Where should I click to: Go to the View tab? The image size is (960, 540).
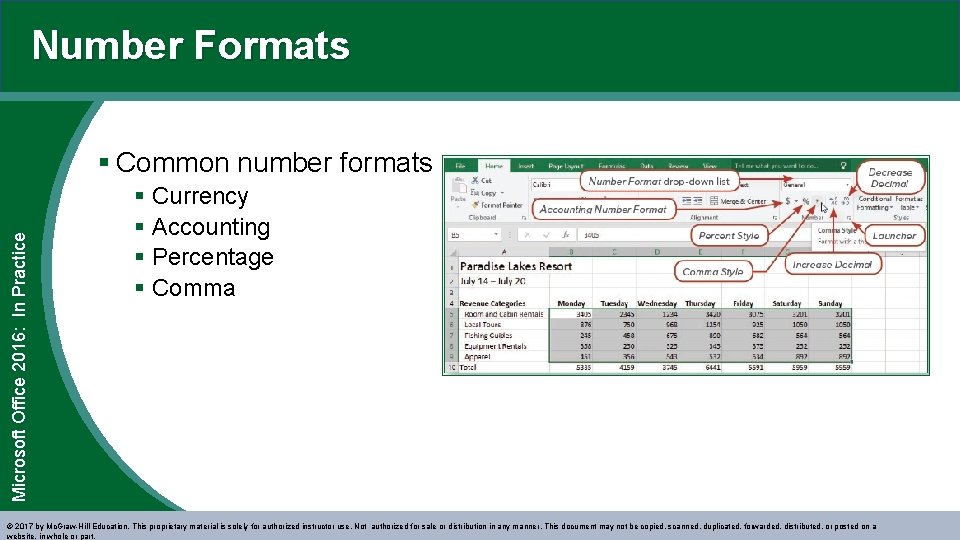(x=710, y=166)
